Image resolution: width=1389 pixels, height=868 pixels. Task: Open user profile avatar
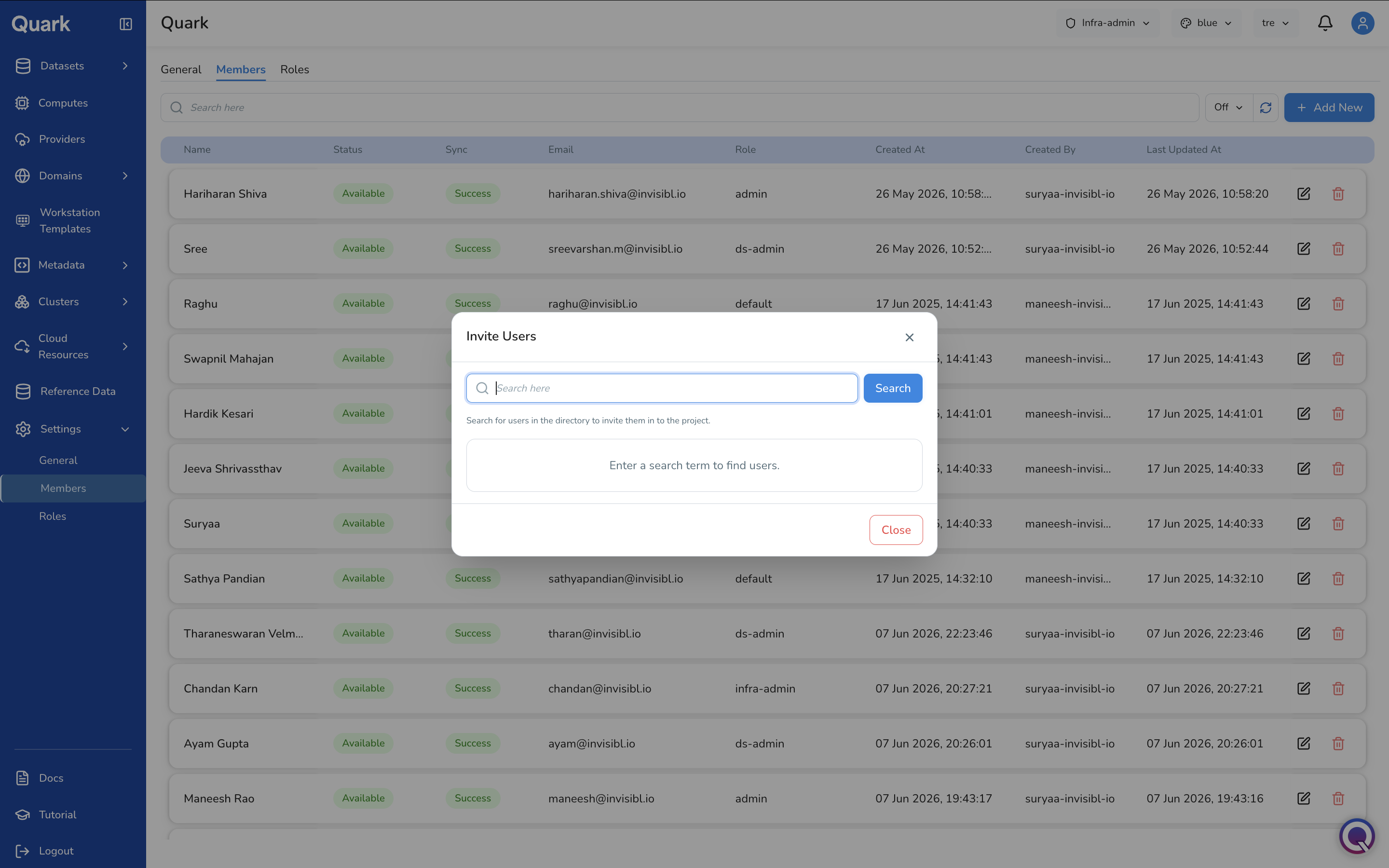(1362, 24)
